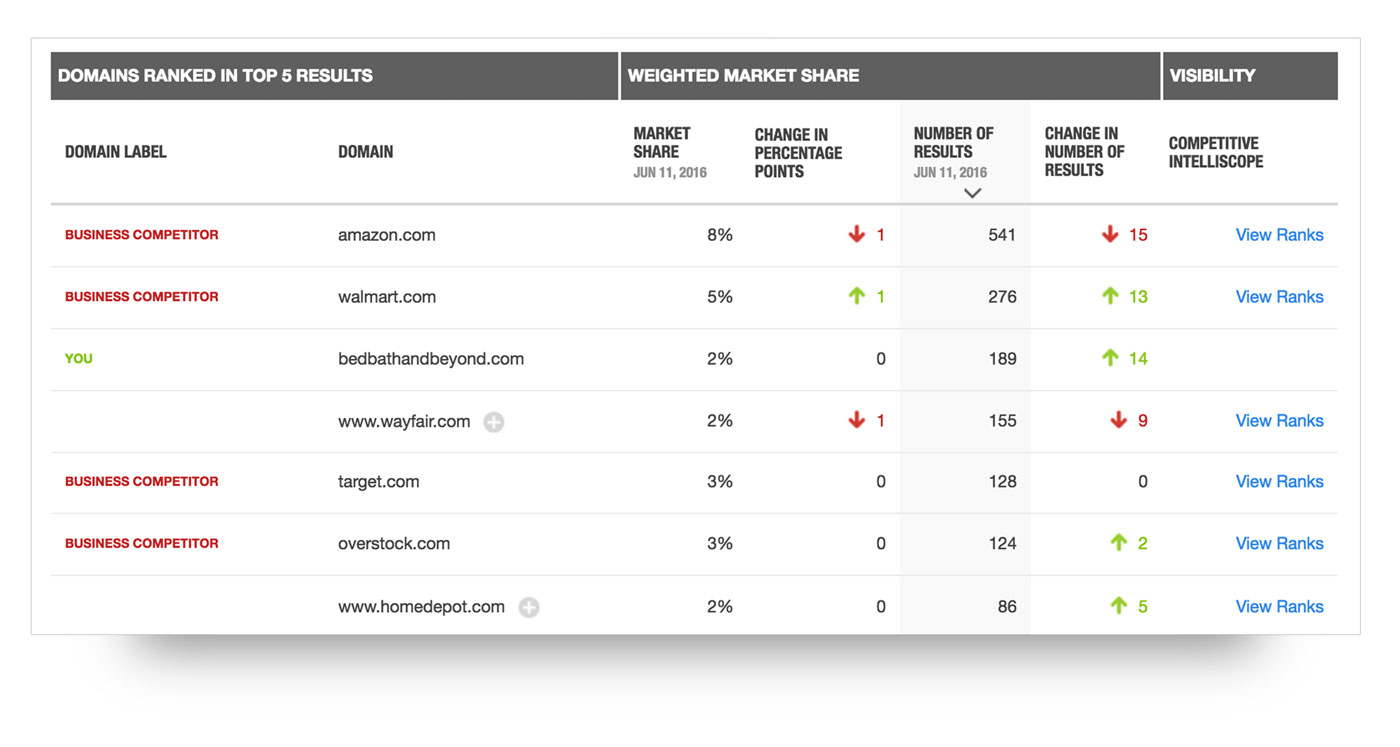Viewport: 1400px width, 747px height.
Task: Click the Domain Label column header
Action: point(116,152)
